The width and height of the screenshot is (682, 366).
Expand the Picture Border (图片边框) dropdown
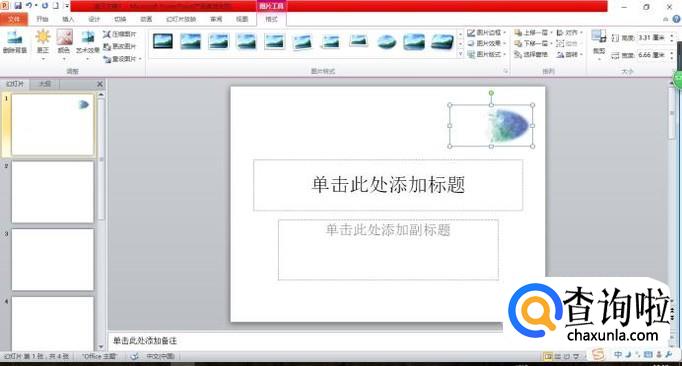[487, 33]
